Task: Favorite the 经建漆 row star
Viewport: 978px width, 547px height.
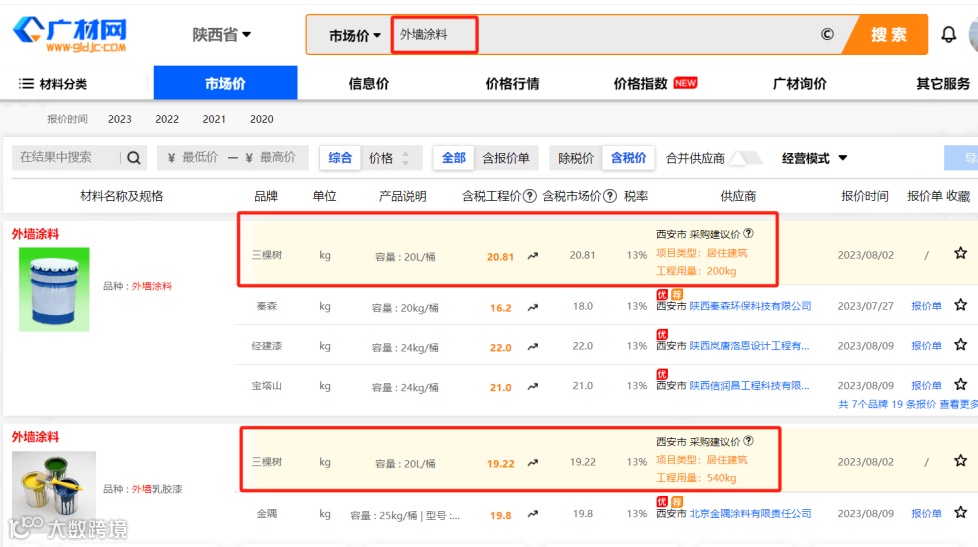Action: pos(960,345)
